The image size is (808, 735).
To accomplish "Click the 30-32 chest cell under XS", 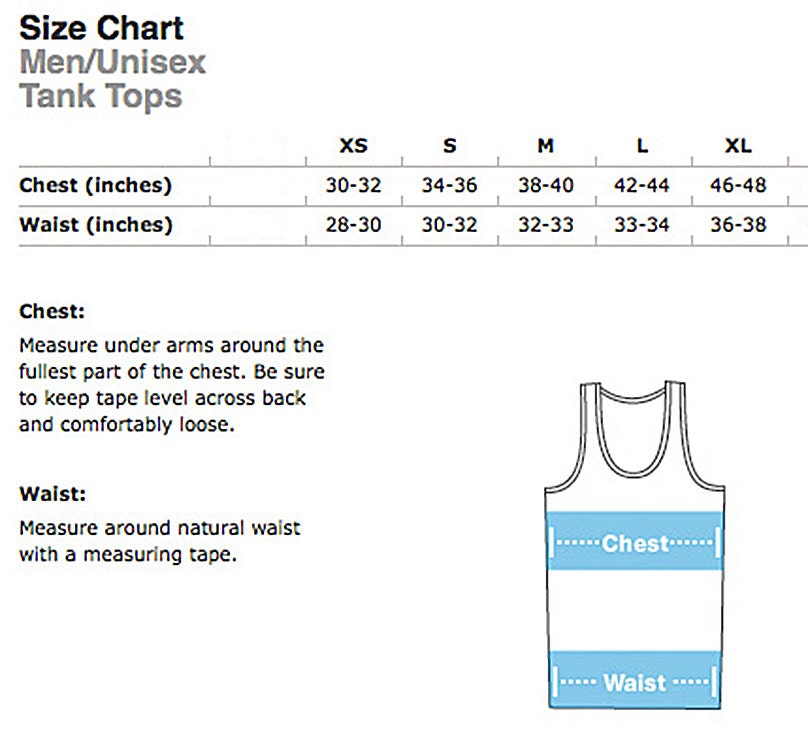I will tap(354, 185).
